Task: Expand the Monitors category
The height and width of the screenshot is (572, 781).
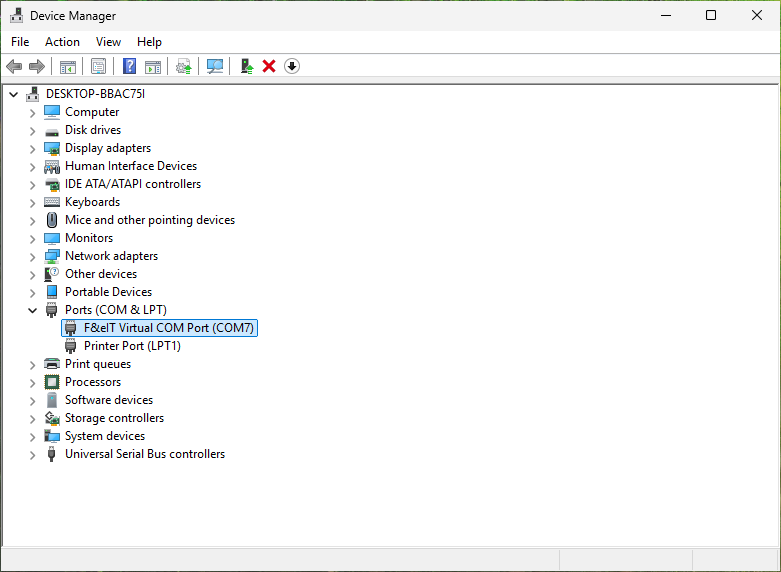Action: coord(32,239)
